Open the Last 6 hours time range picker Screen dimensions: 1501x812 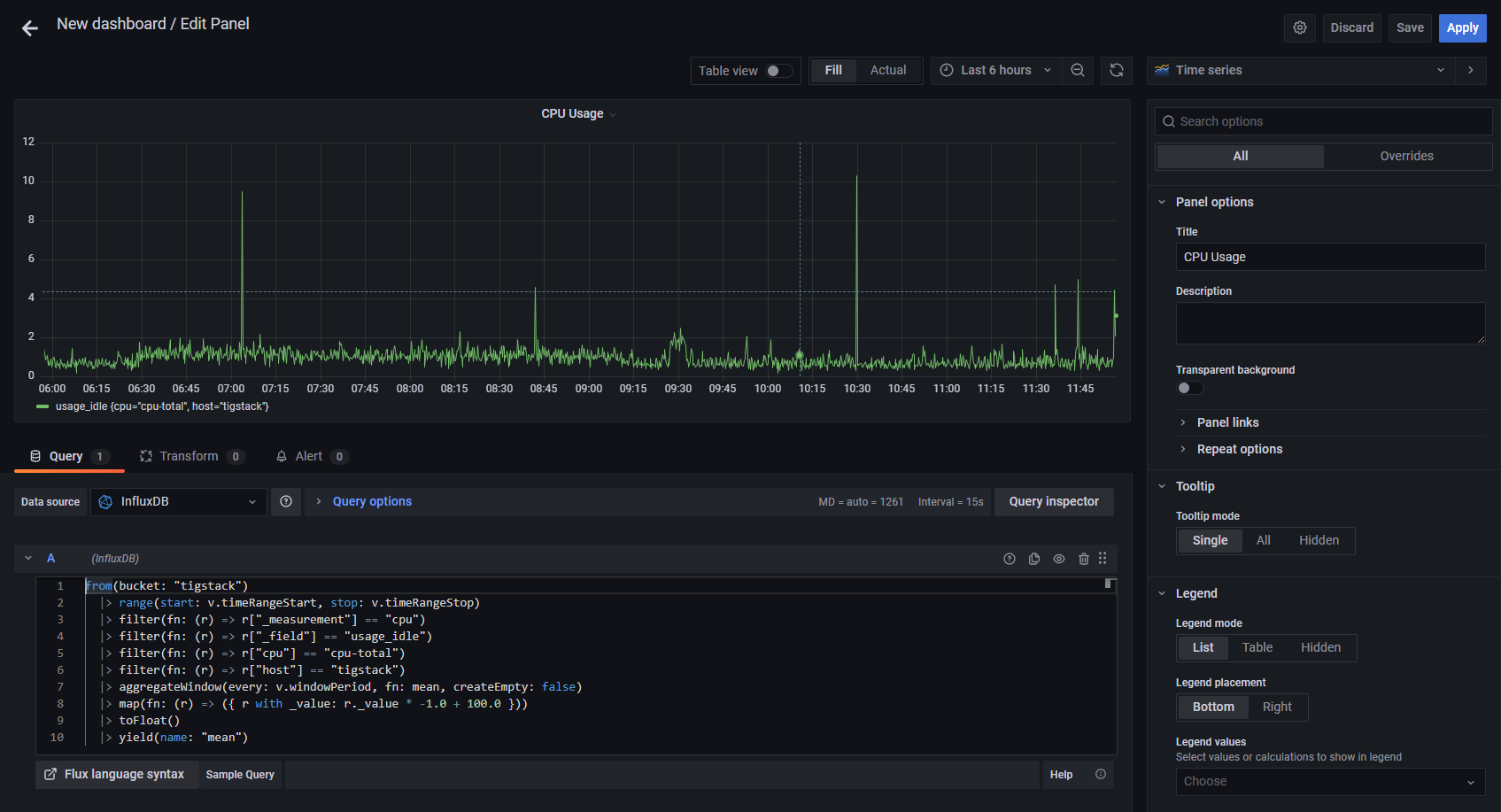995,70
